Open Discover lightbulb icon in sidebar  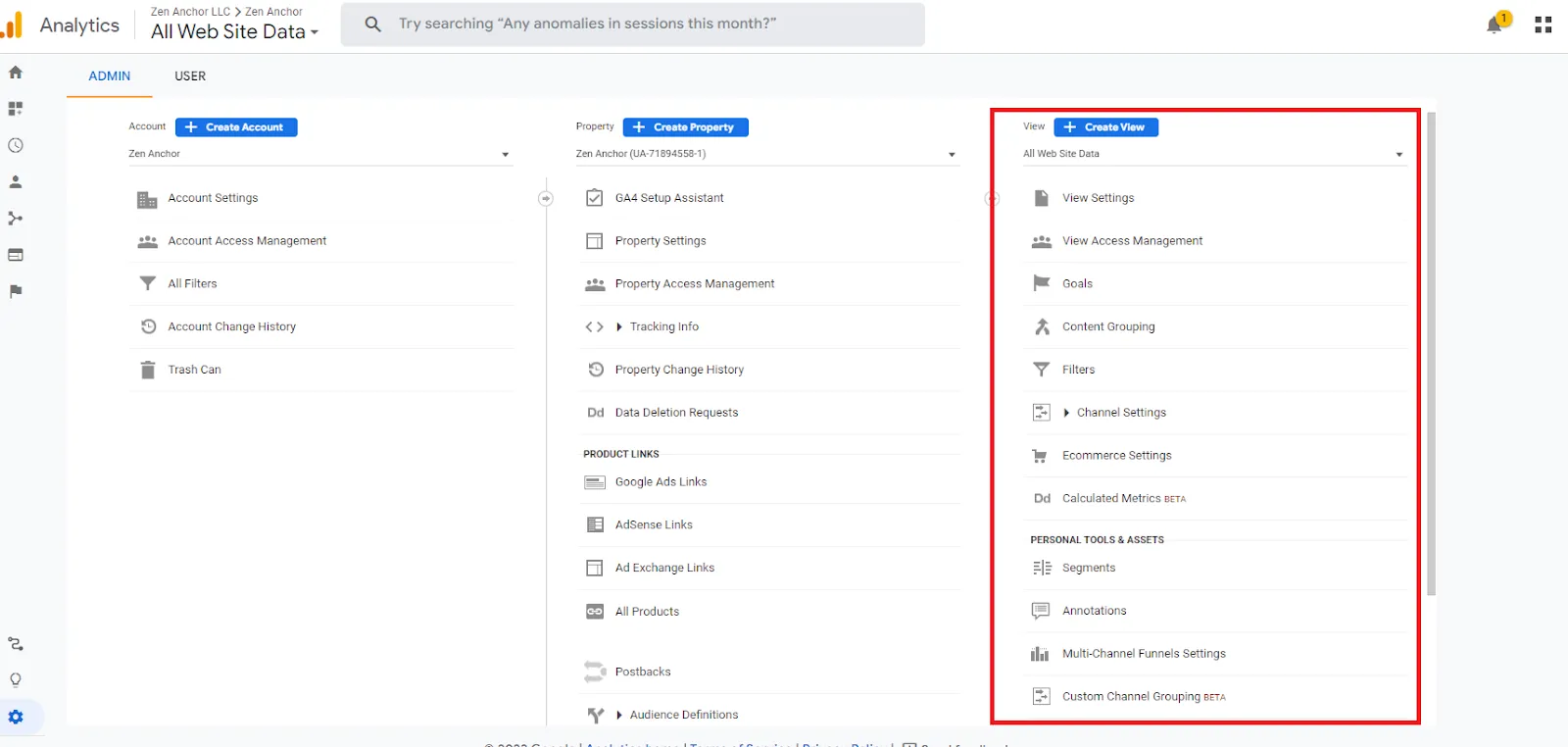(16, 680)
